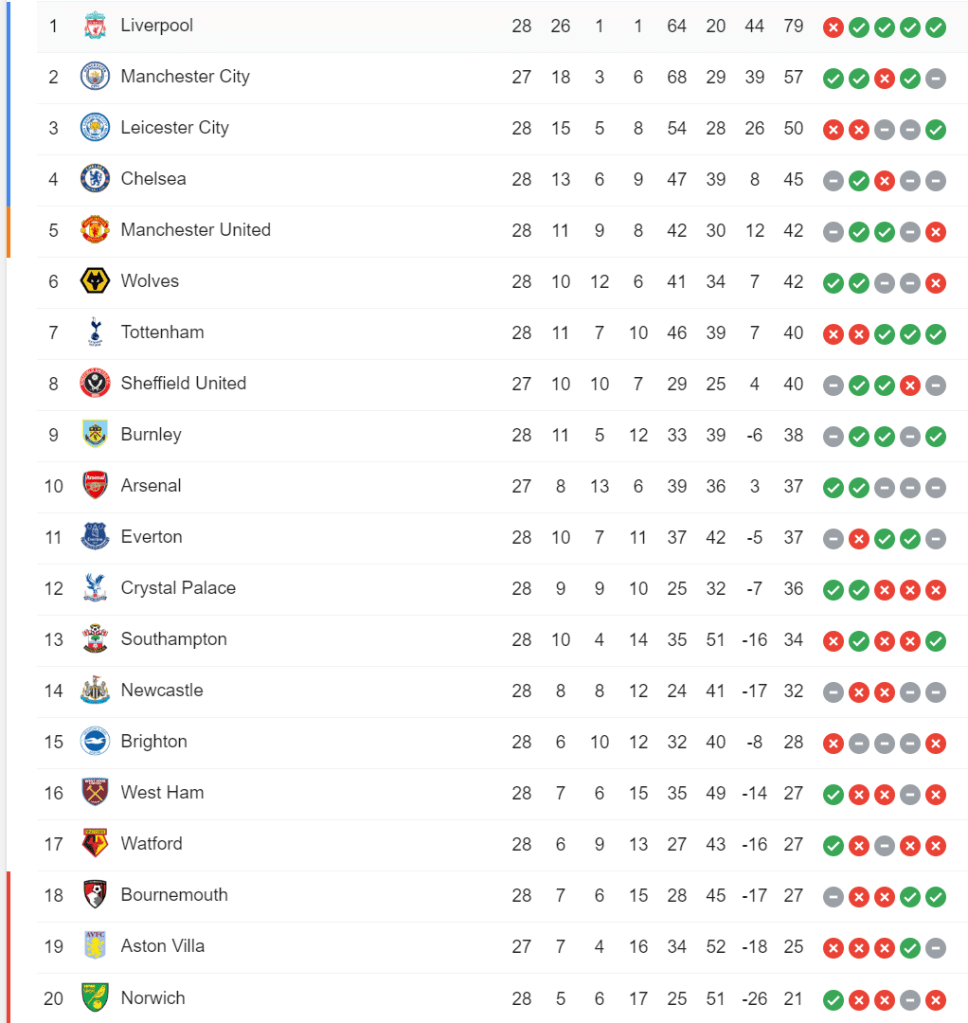
Task: Click the Crystal Palace eagle crest
Action: (95, 588)
